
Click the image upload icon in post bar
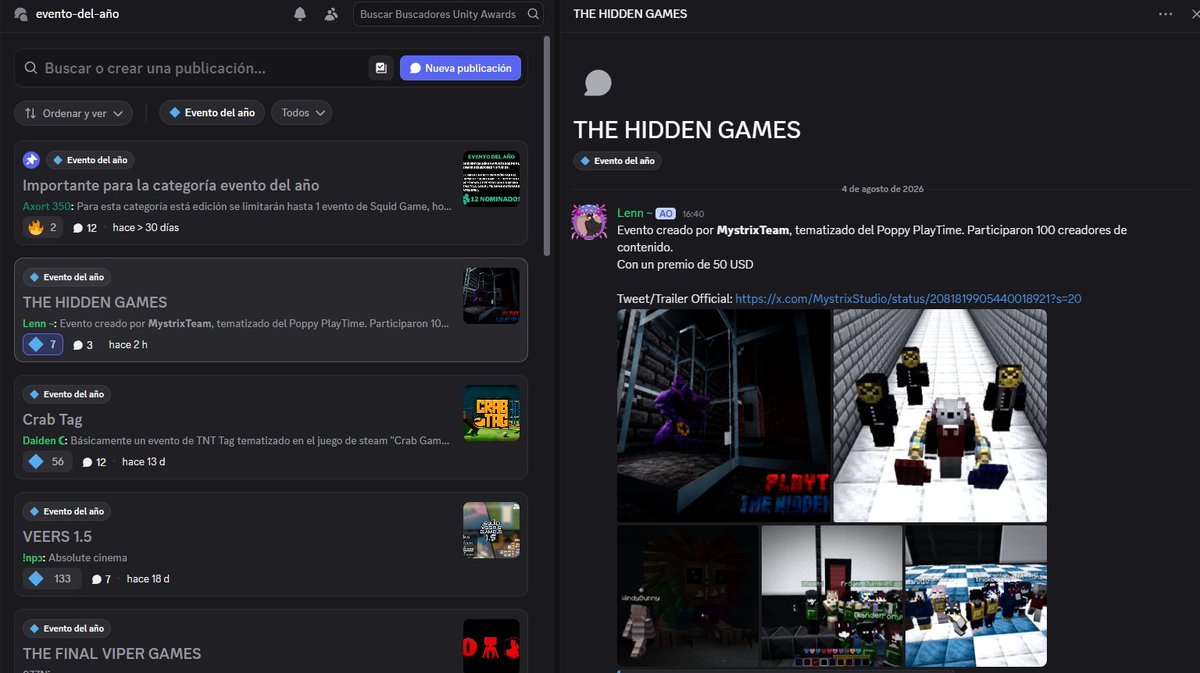(380, 68)
